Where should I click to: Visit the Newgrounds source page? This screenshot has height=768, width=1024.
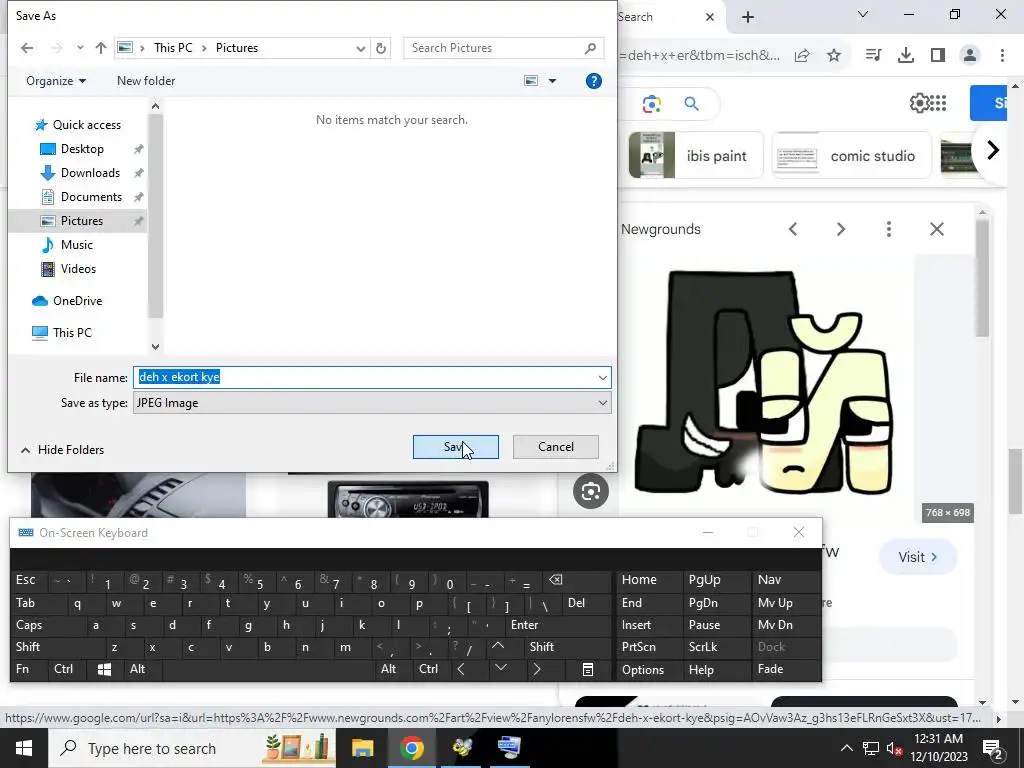click(x=918, y=557)
